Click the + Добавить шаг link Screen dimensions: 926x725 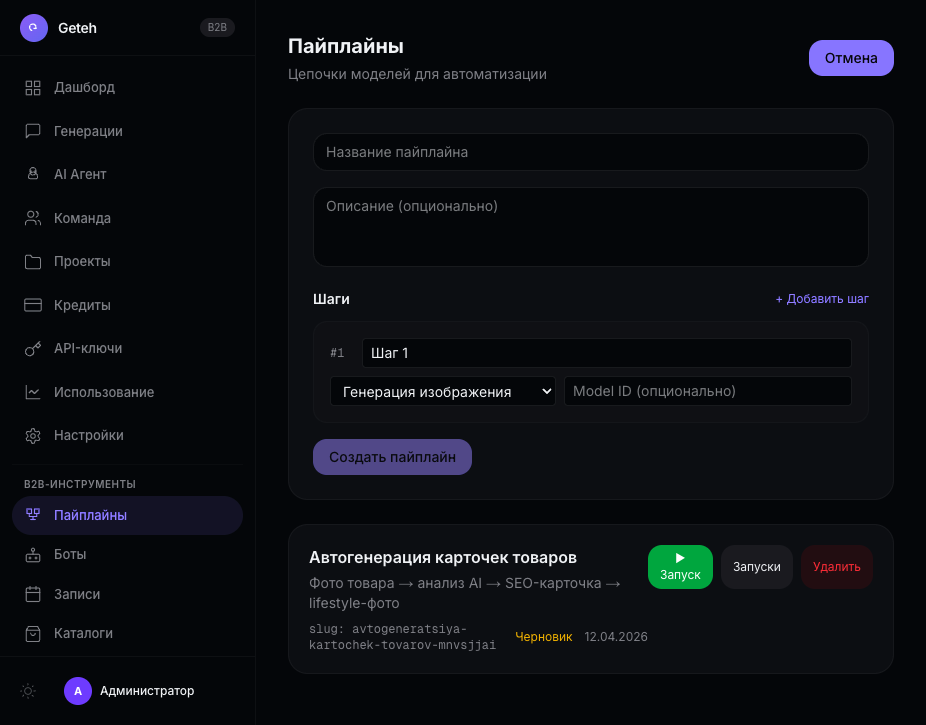coord(822,299)
